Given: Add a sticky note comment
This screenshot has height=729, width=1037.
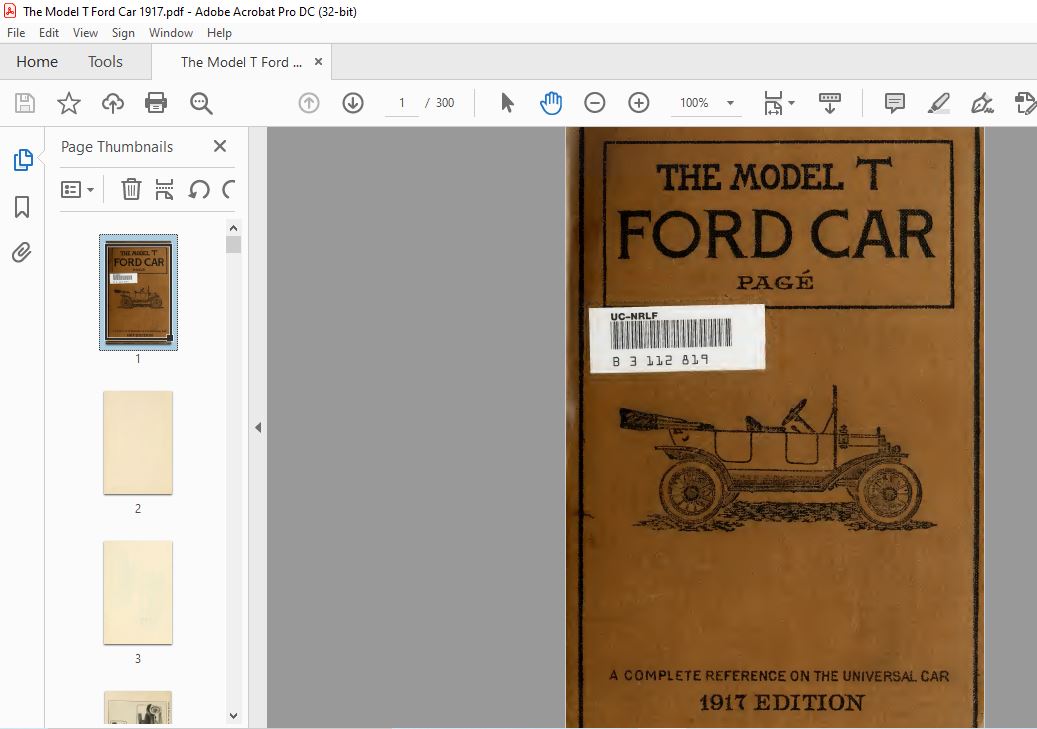Looking at the screenshot, I should tap(895, 103).
